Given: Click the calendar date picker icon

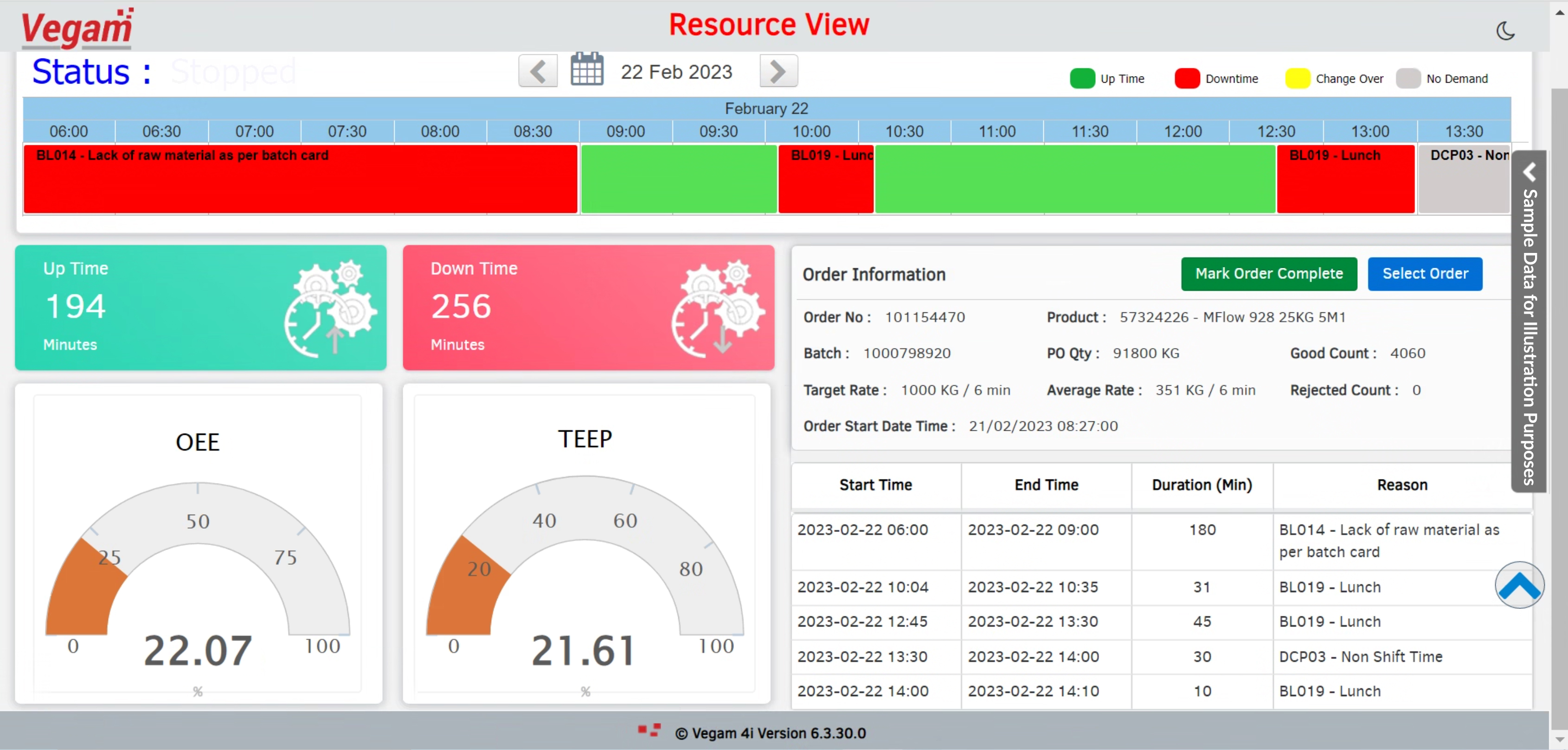Looking at the screenshot, I should coord(587,70).
